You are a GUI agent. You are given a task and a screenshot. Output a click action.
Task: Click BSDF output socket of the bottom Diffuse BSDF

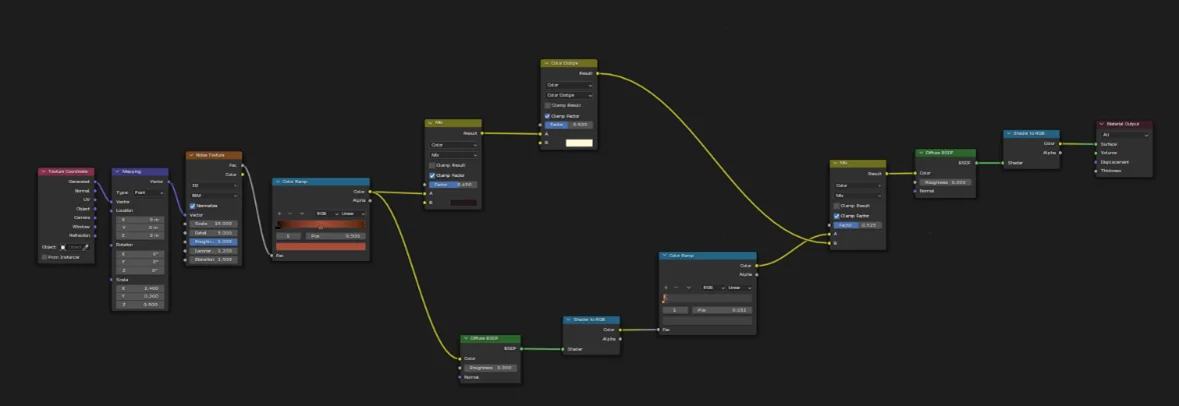[522, 349]
